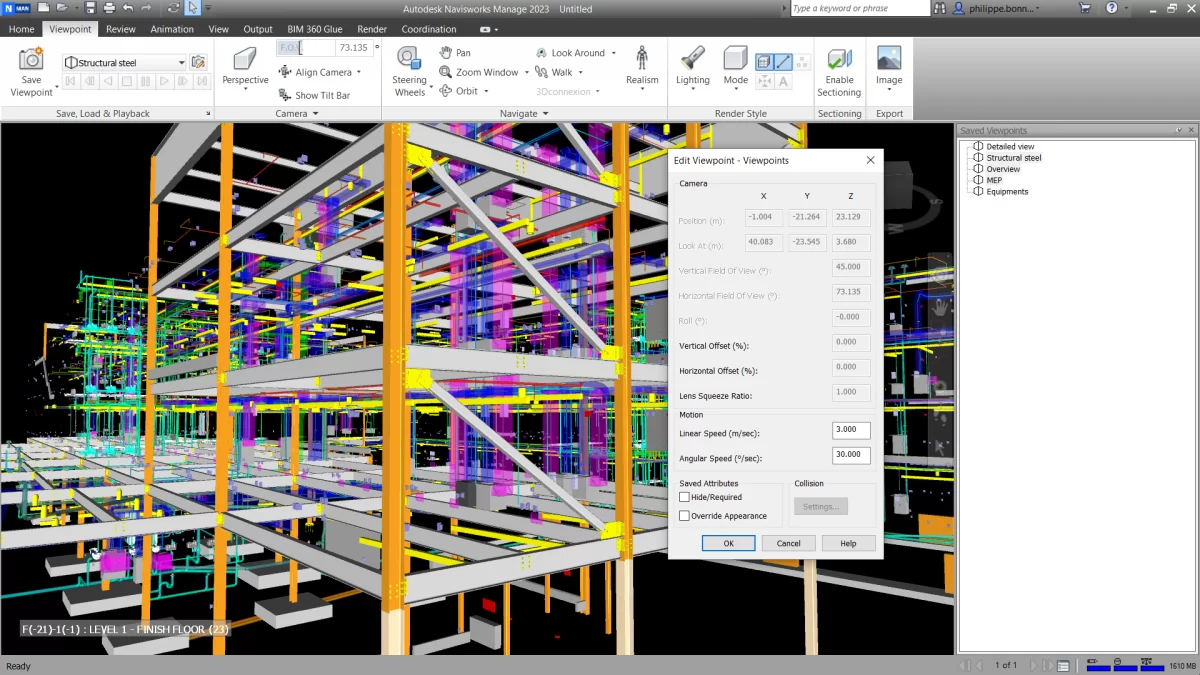The width and height of the screenshot is (1200, 675).
Task: Open the Coordination ribbon tab
Action: click(x=429, y=29)
